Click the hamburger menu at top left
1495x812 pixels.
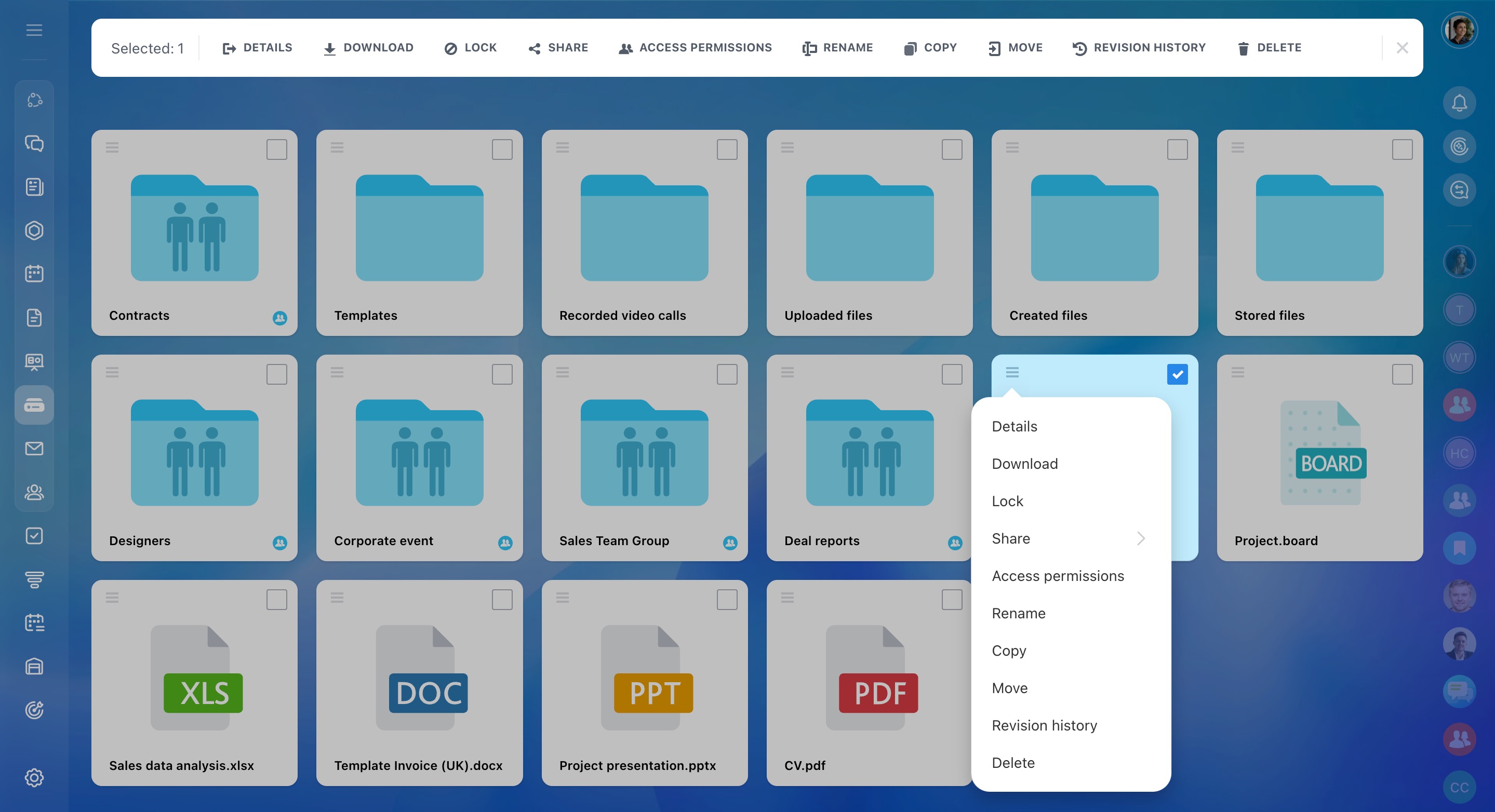(x=34, y=30)
